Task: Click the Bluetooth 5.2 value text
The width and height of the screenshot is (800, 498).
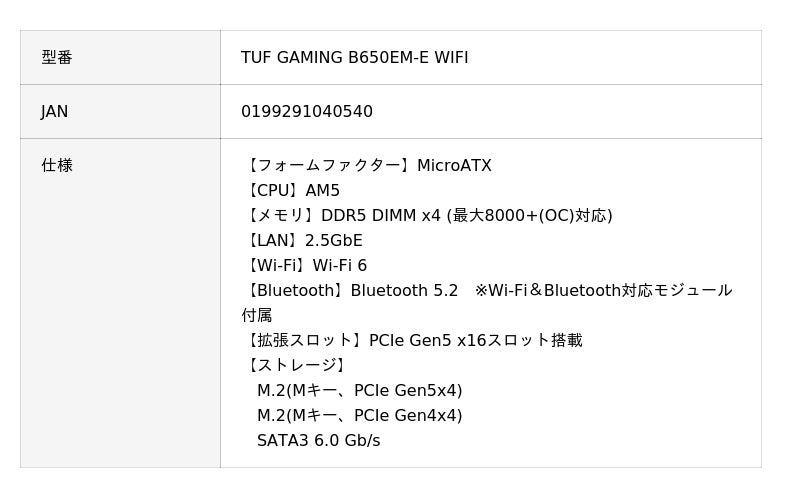Action: coord(404,291)
